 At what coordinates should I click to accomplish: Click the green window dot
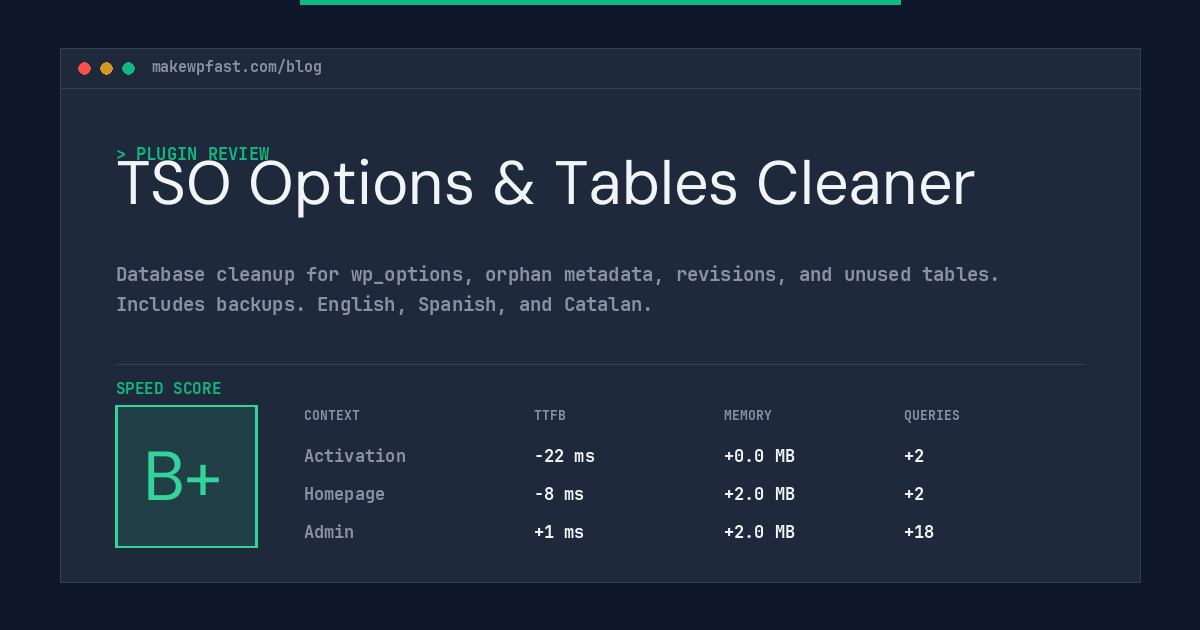tap(128, 68)
